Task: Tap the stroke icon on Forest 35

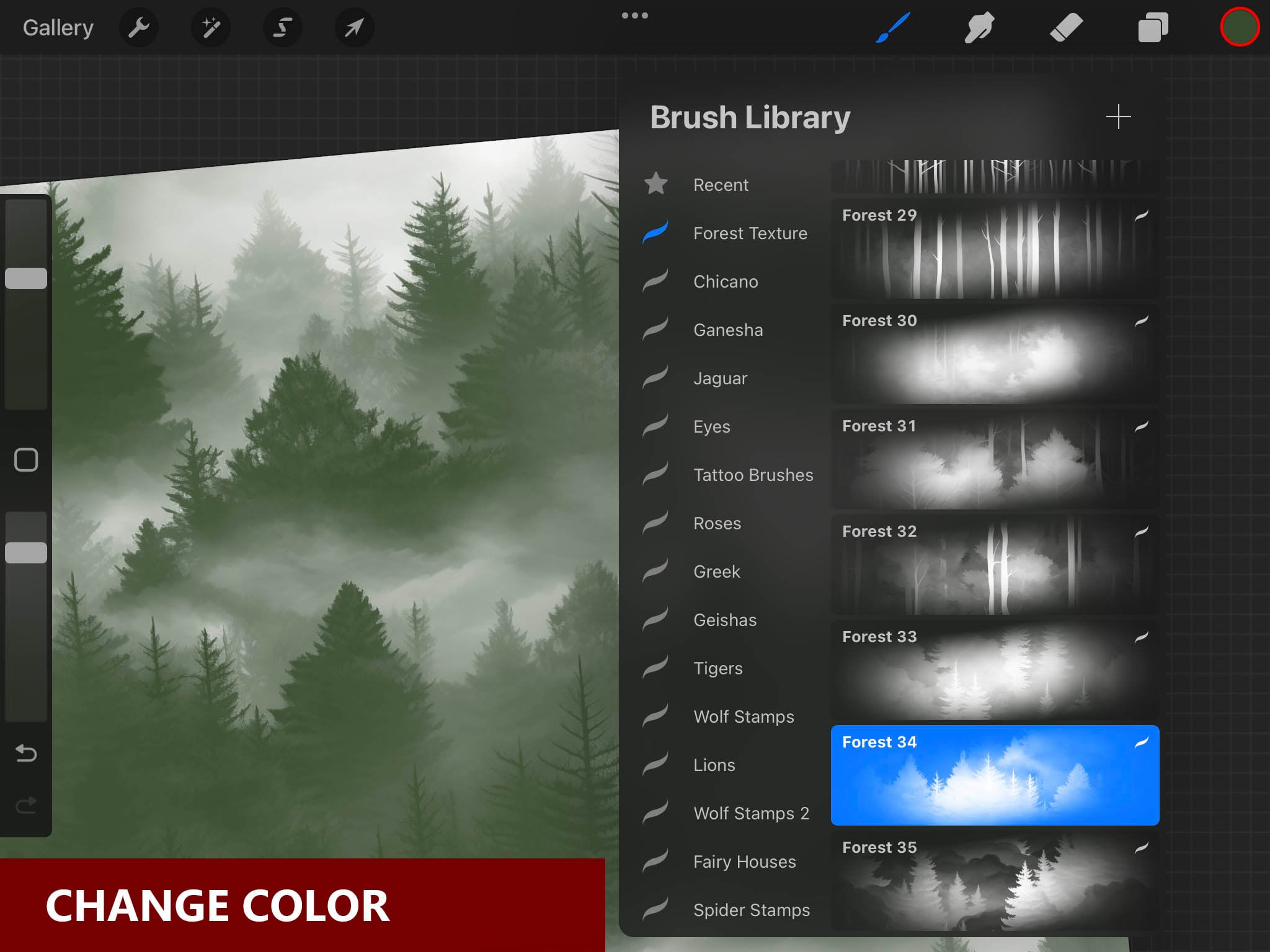Action: (x=1142, y=847)
